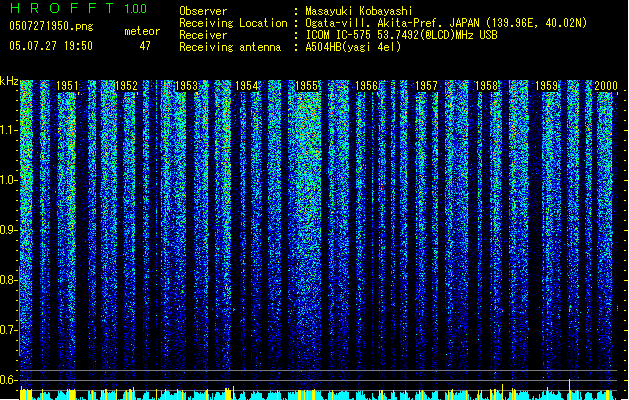Click the 1958 time marker

click(x=486, y=86)
